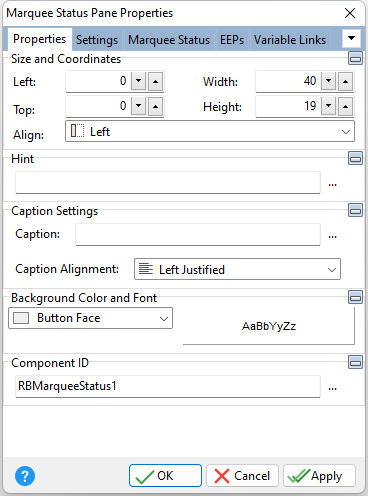The image size is (368, 496).
Task: Collapse the Background Color and Font section
Action: tap(355, 297)
